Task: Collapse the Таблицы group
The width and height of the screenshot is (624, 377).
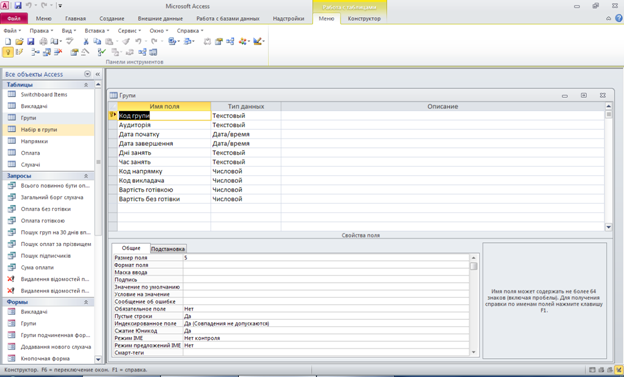Action: pos(86,85)
